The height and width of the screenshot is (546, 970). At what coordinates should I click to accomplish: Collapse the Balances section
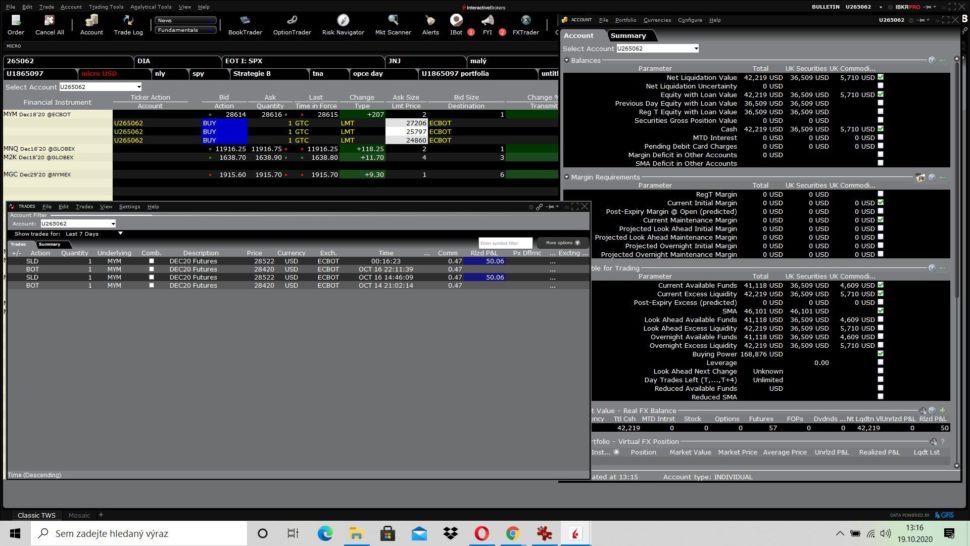tap(567, 61)
